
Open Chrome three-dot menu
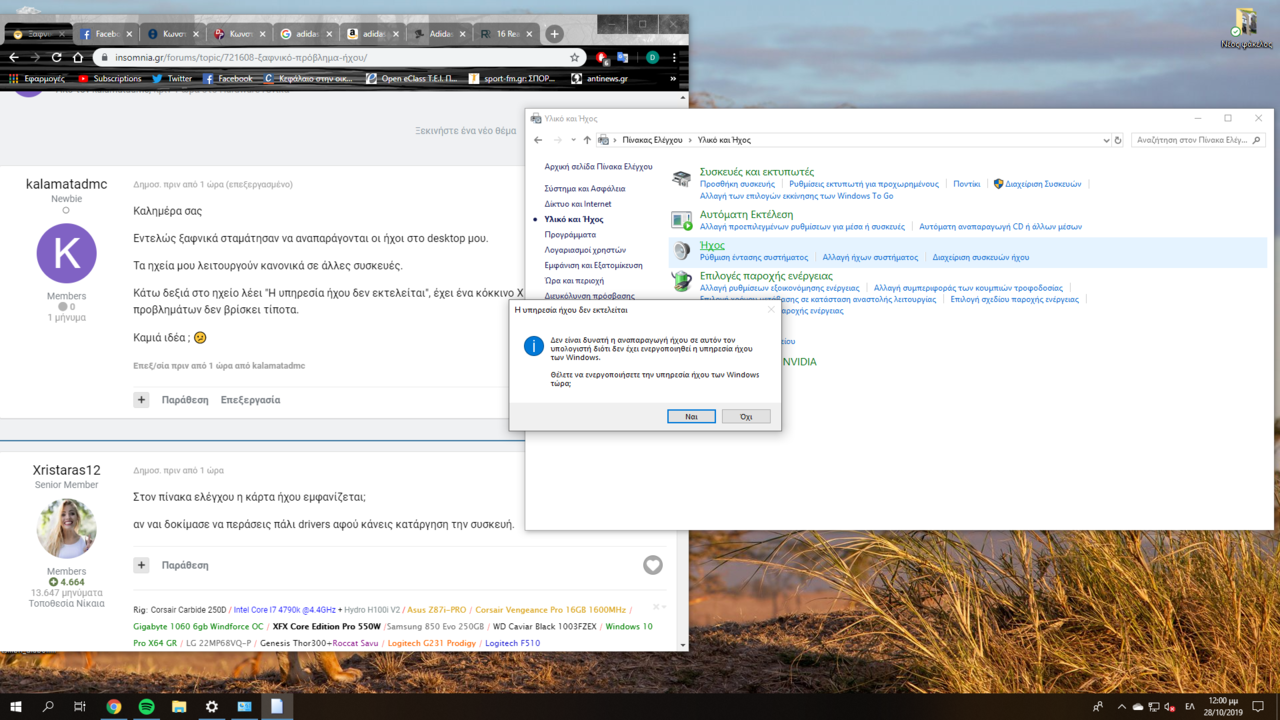click(674, 57)
